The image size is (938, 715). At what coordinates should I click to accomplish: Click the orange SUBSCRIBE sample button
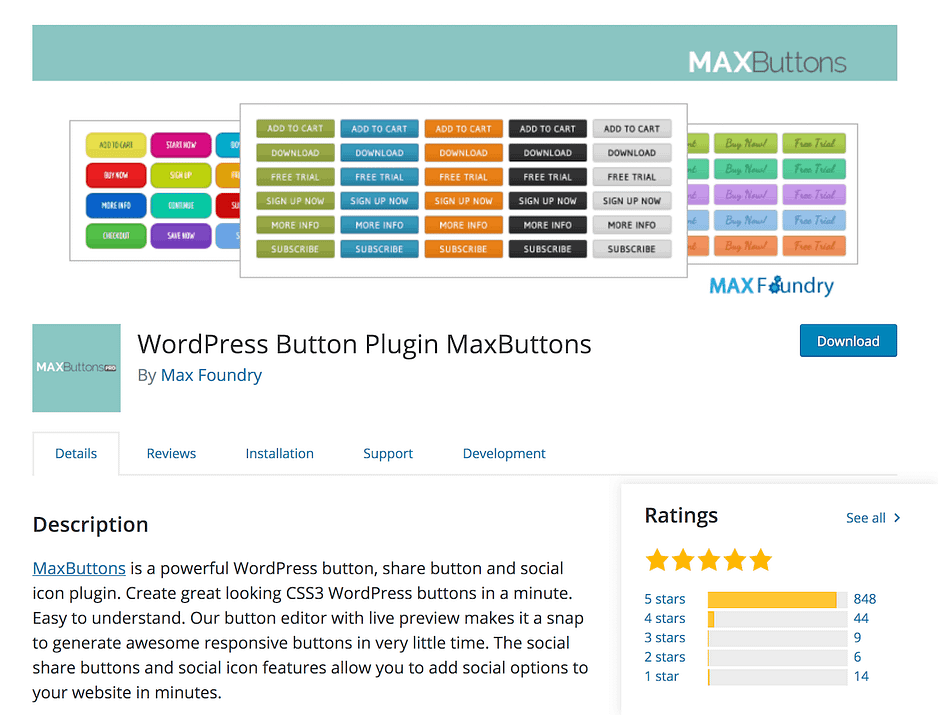[463, 249]
